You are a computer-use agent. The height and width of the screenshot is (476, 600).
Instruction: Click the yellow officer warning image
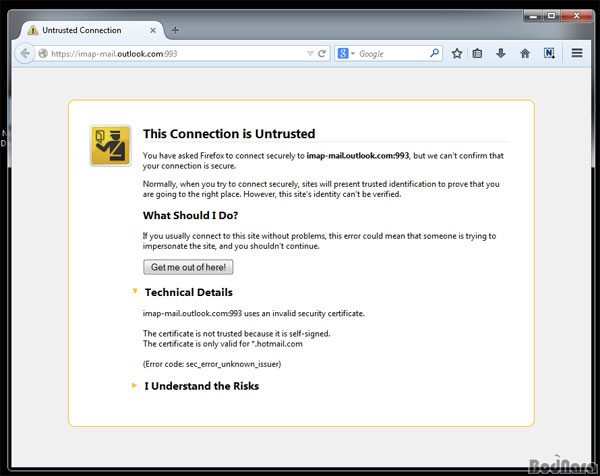pyautogui.click(x=110, y=146)
